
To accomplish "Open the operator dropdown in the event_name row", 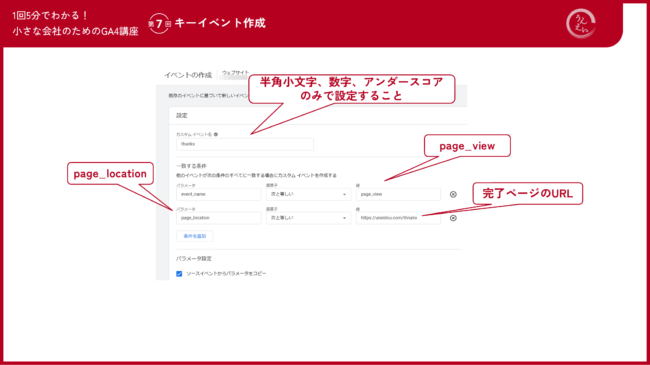I will point(308,194).
